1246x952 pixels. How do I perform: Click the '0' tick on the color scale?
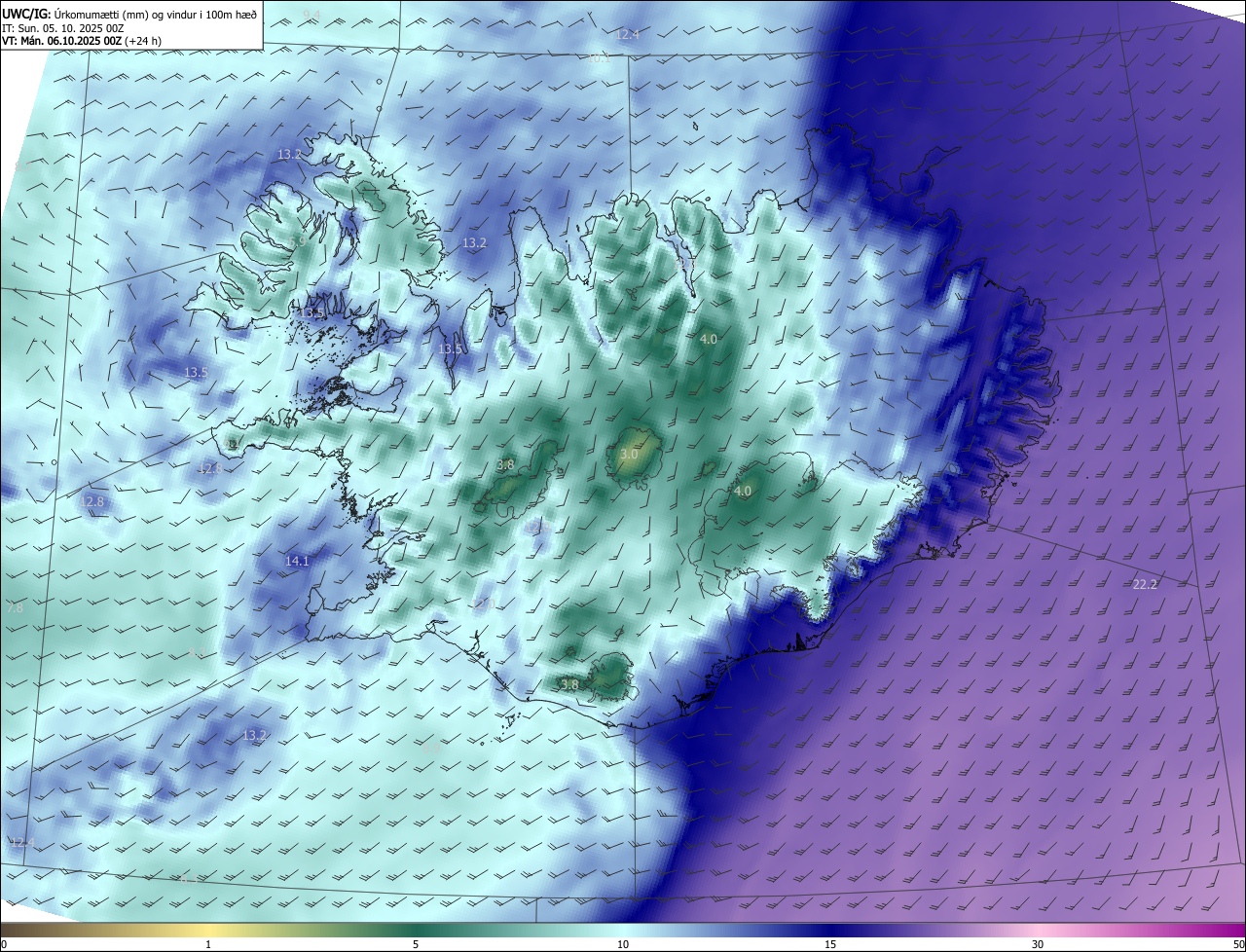click(4, 944)
